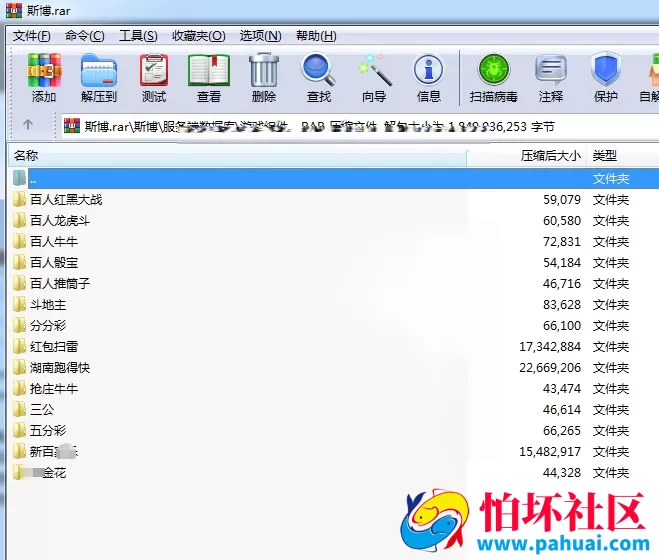Select the 百人牛牛 folder icon
Viewport: 659px width, 560px height.
19,241
